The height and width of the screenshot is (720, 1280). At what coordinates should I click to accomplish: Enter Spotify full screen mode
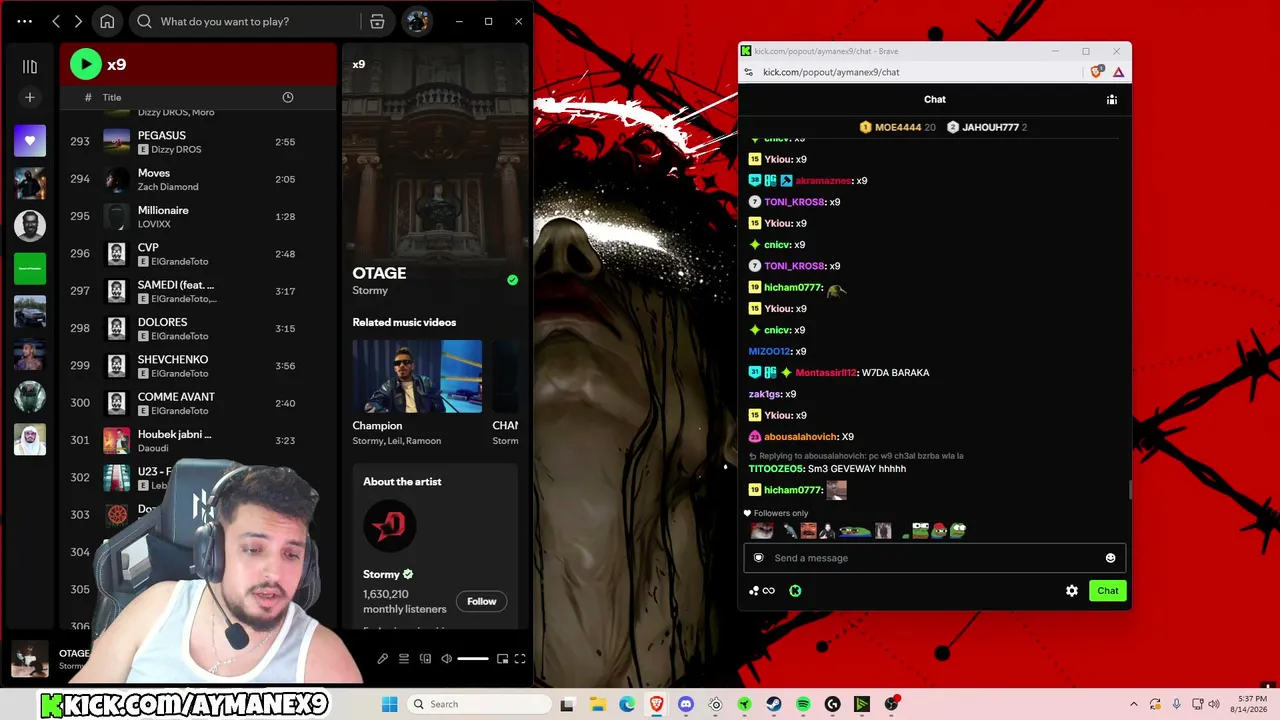click(520, 659)
